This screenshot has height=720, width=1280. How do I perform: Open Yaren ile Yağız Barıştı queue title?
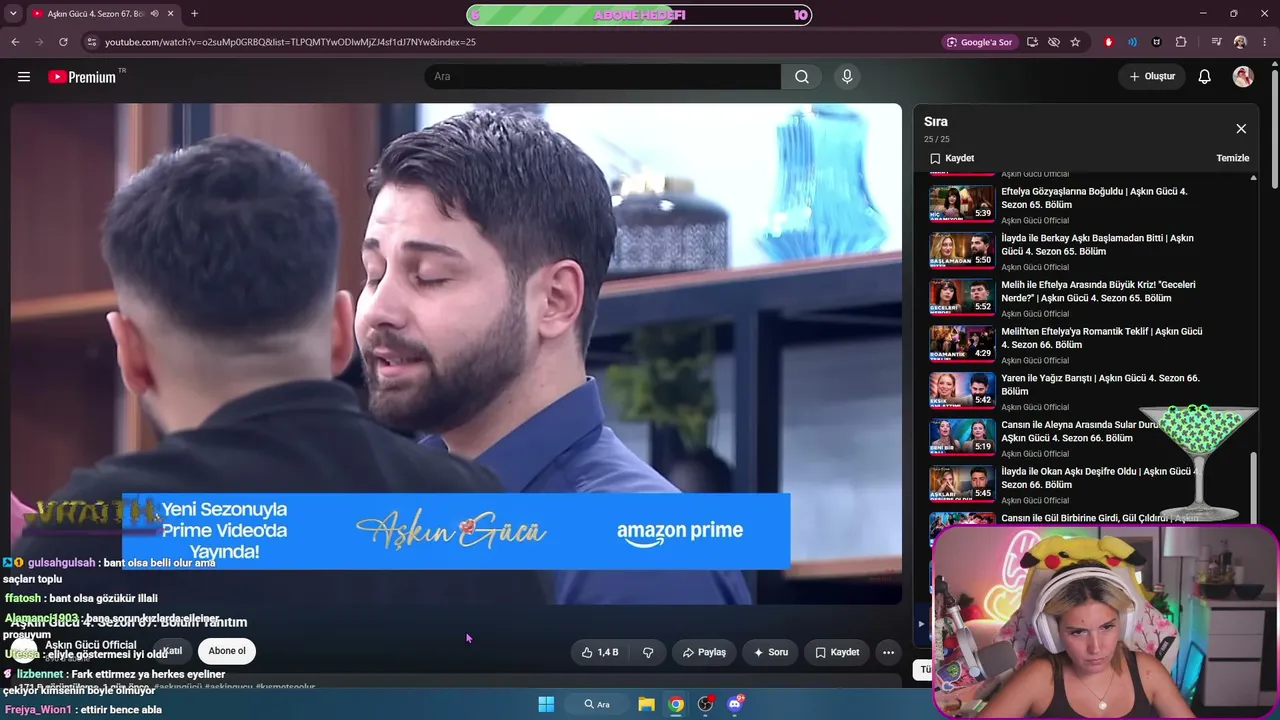pos(1101,385)
